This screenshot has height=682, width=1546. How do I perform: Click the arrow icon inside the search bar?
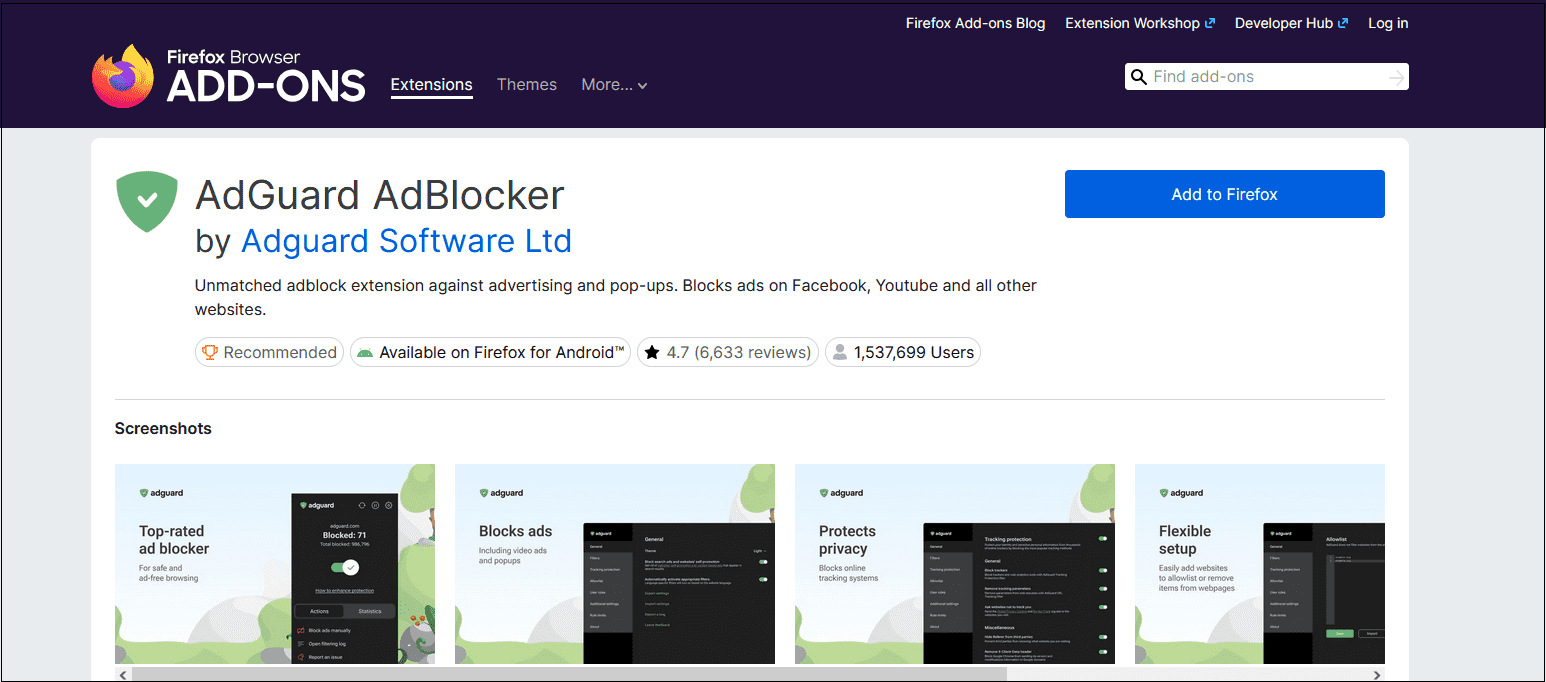(1397, 76)
